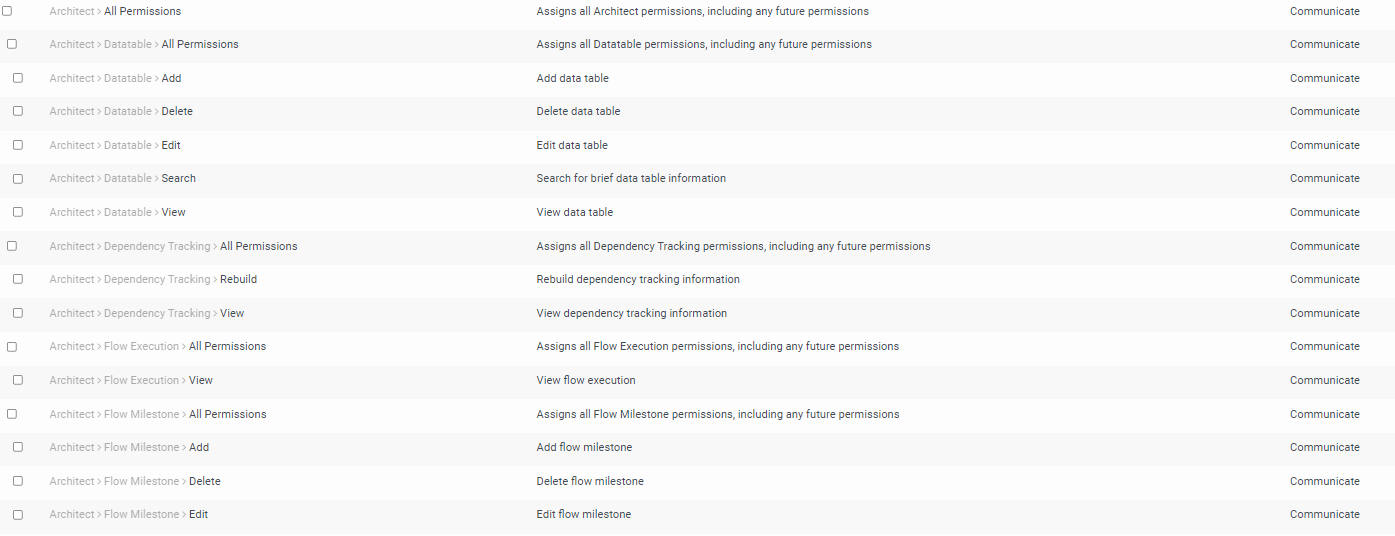Click the 'Architect > Datatable > Search' permission name

coord(123,178)
